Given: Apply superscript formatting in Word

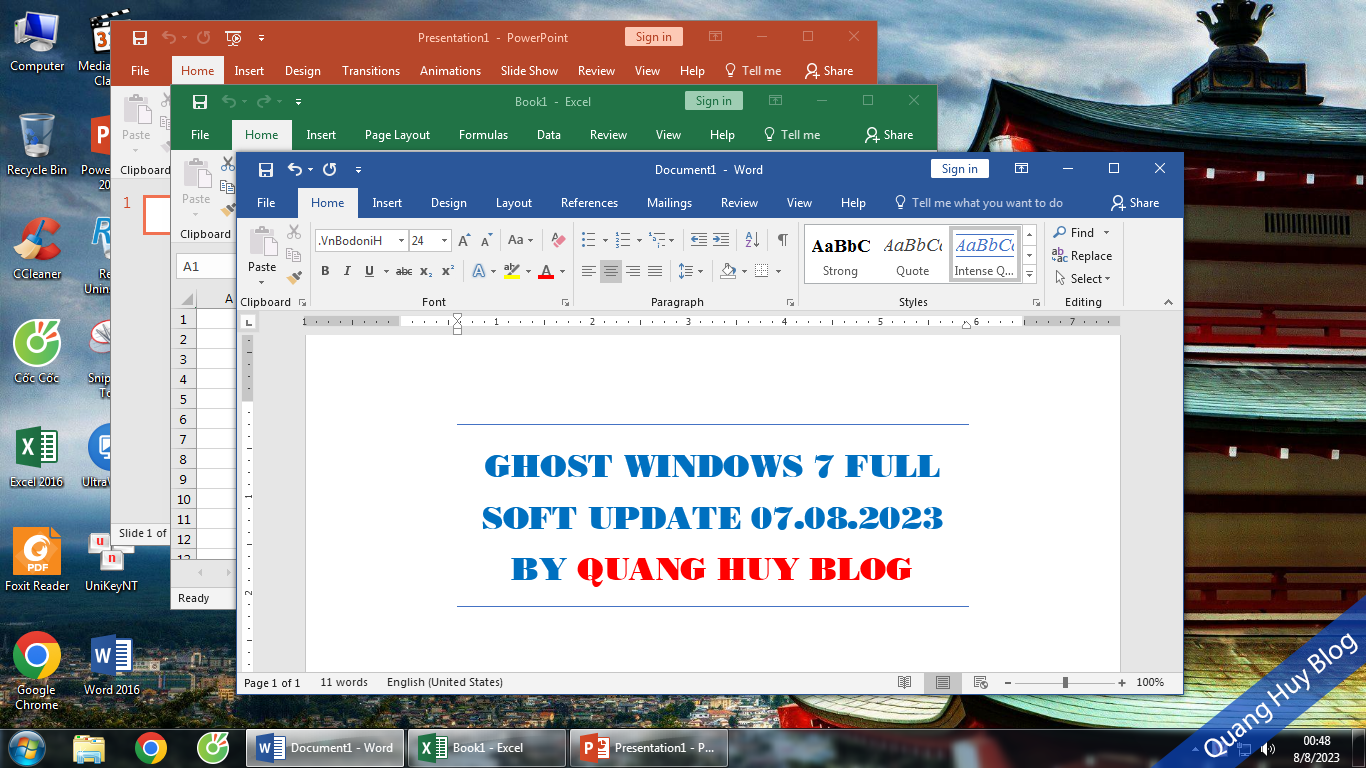Looking at the screenshot, I should click(x=448, y=271).
